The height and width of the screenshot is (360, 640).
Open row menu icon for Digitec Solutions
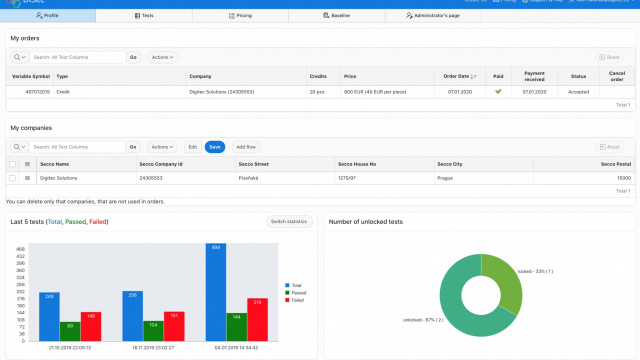coord(27,178)
